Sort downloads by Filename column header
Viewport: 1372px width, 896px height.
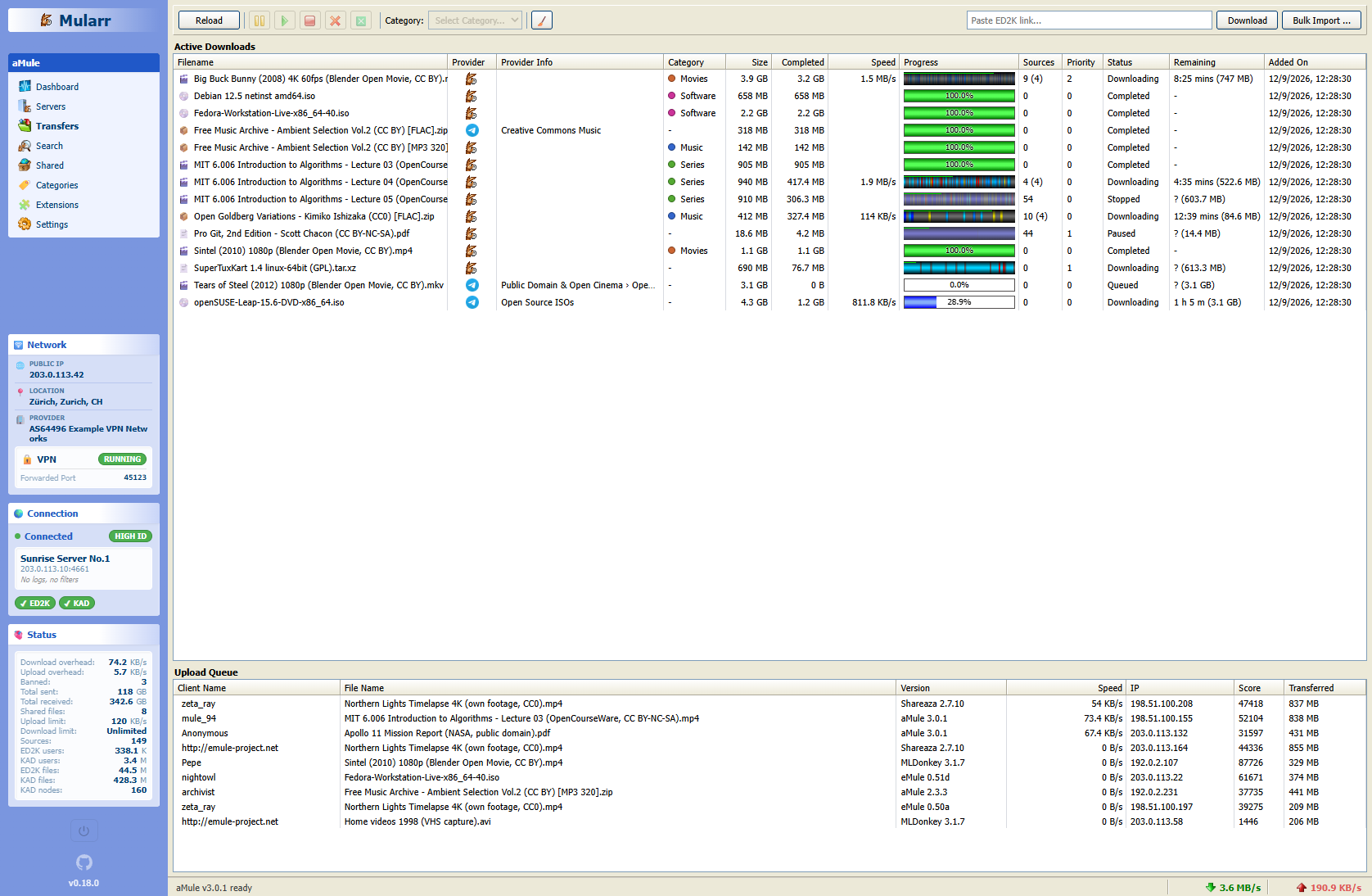pos(310,62)
